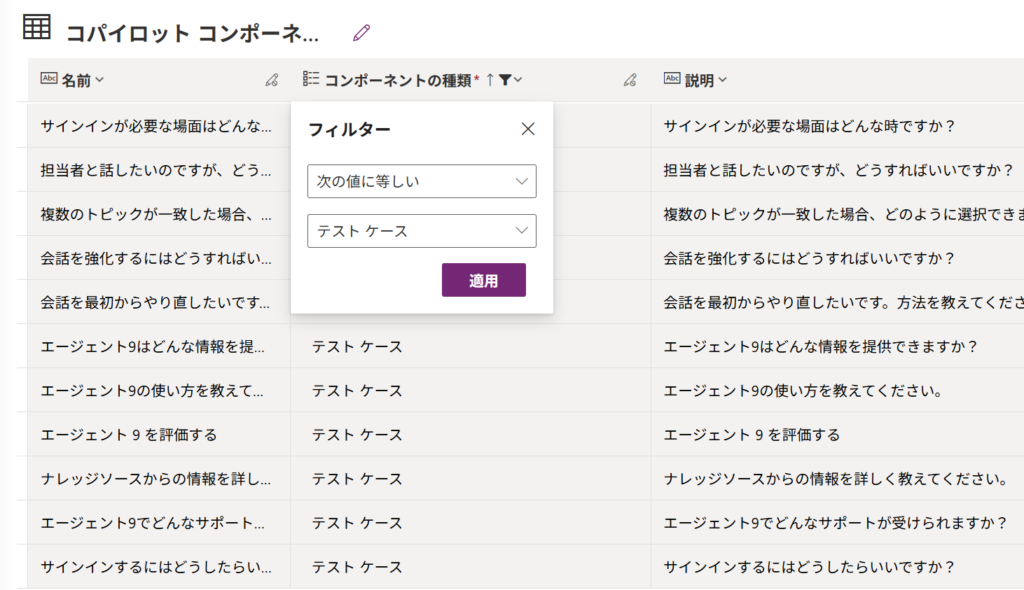Expand the テスト ケース value dropdown
The height and width of the screenshot is (590, 1024).
point(421,231)
